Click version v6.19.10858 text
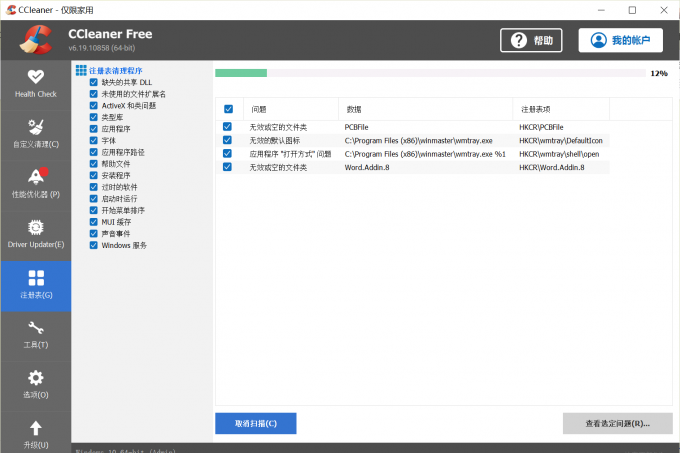 (x=101, y=48)
